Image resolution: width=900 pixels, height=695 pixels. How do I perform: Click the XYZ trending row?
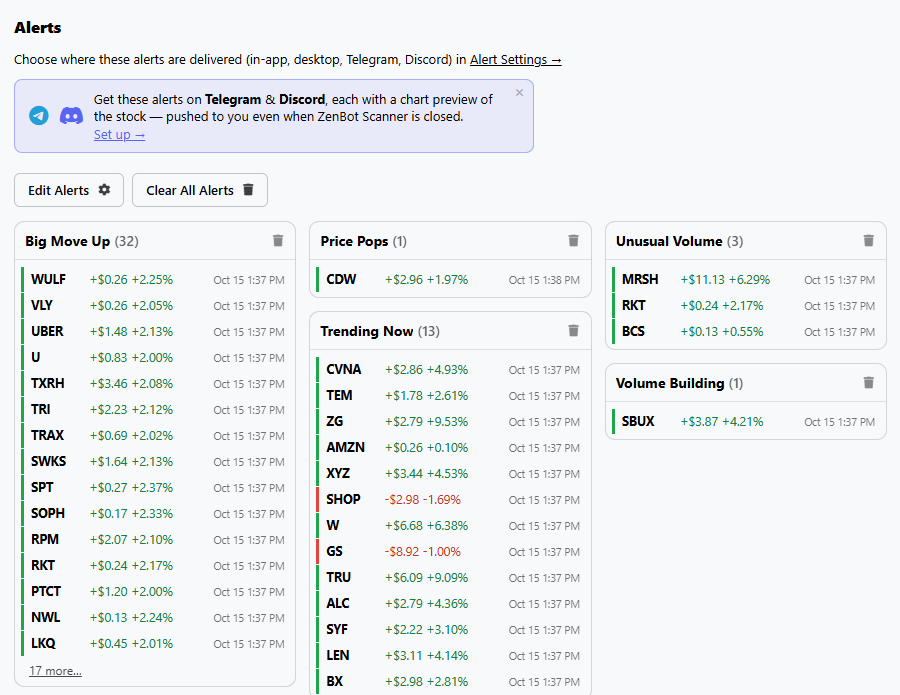[x=451, y=473]
